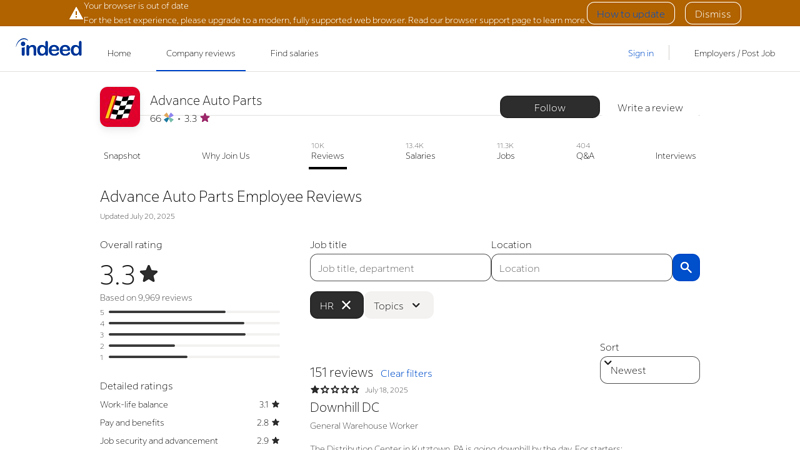Filter reviews by the 4-star bar
This screenshot has height=450, width=800.
pos(190,323)
